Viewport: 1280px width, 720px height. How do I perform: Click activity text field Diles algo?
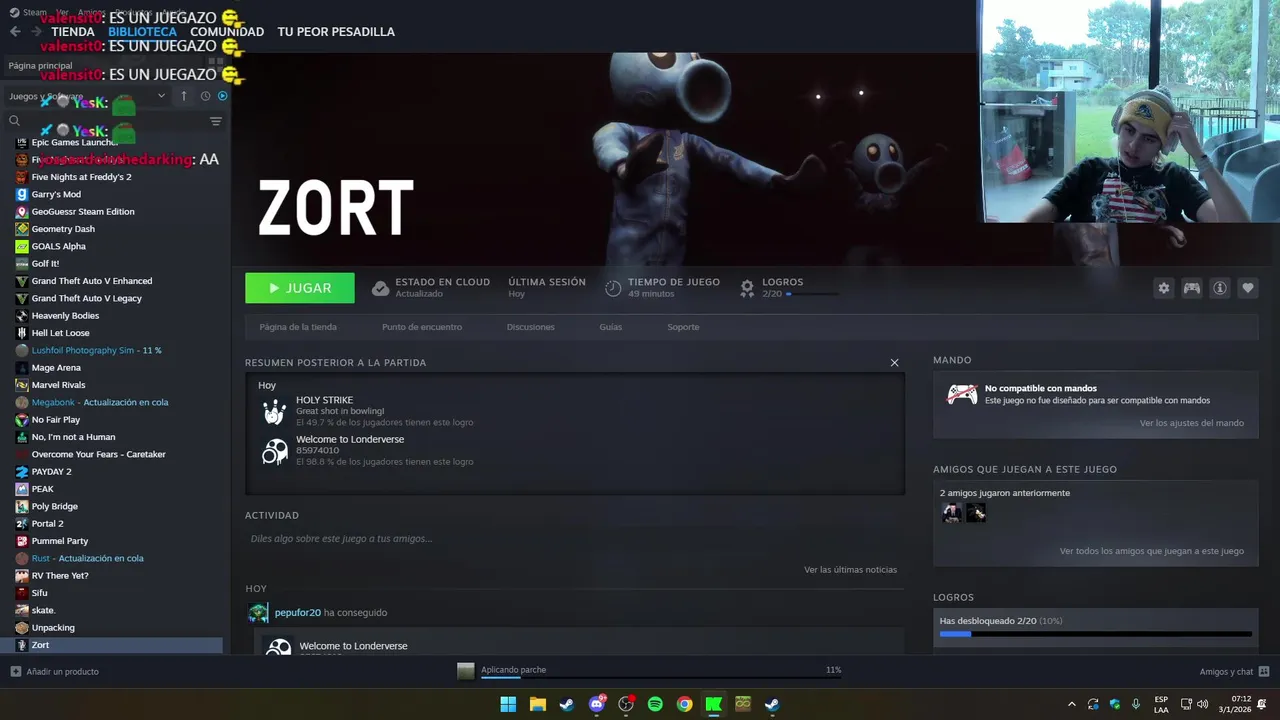point(574,539)
